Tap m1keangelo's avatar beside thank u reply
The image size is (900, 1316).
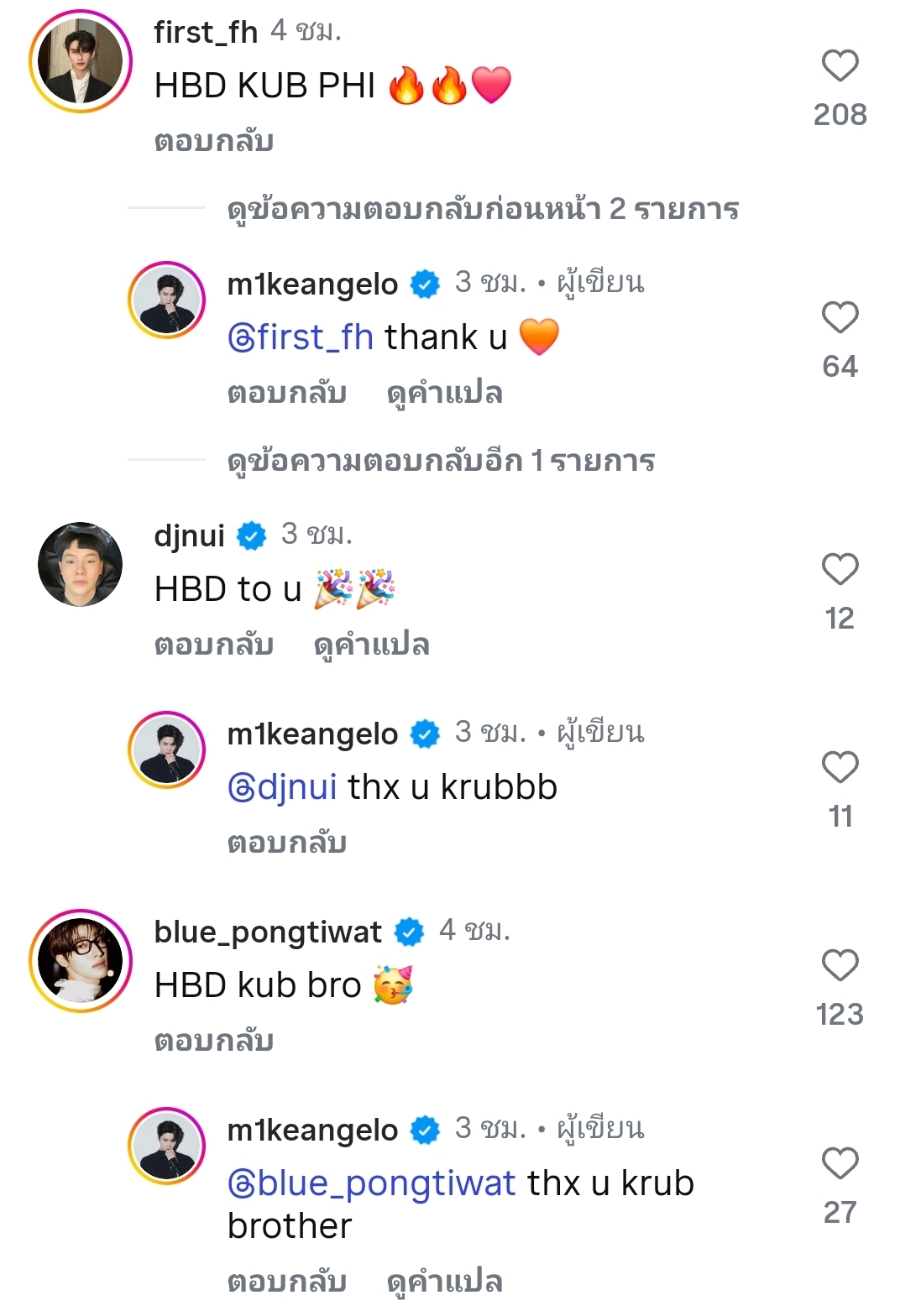(166, 300)
